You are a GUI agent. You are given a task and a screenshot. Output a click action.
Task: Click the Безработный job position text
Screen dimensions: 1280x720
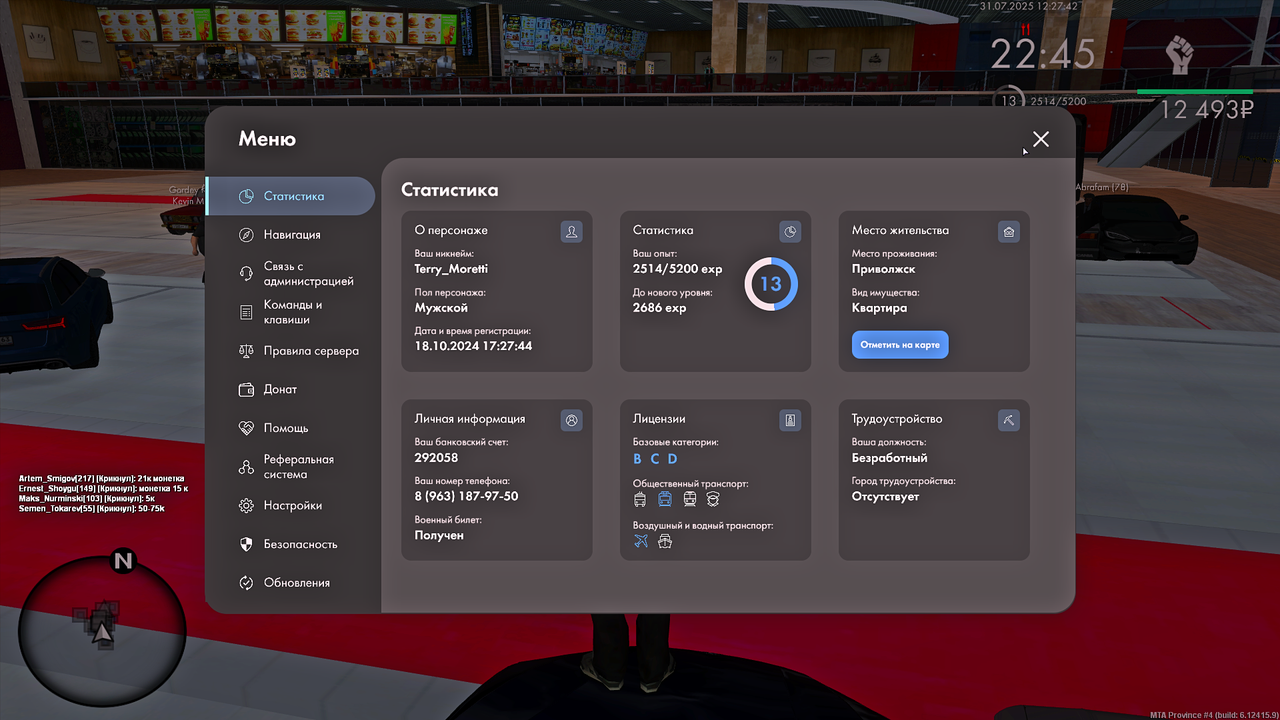tap(890, 458)
